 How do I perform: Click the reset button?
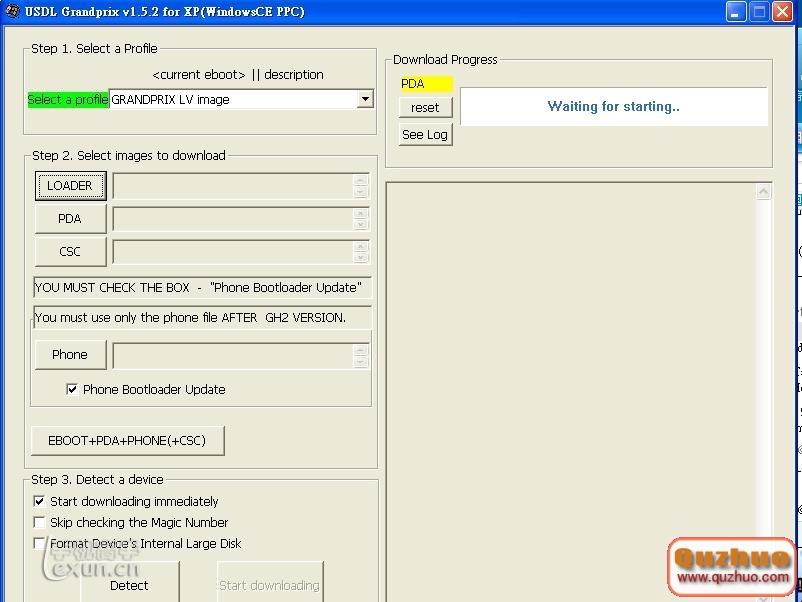(x=426, y=107)
